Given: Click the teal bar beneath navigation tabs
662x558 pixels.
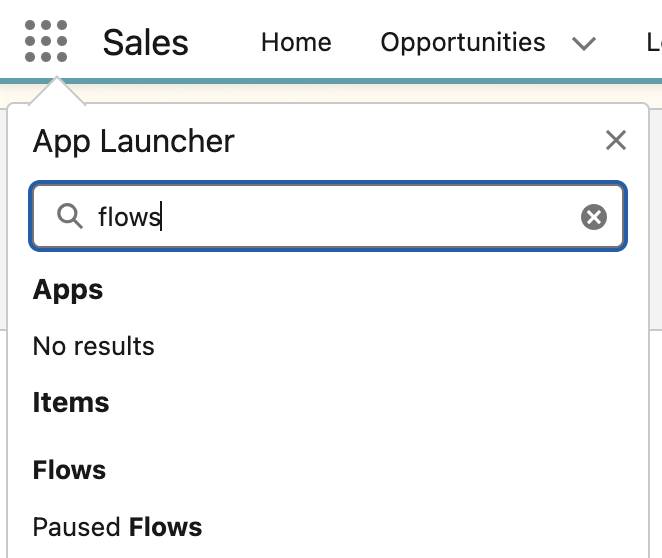Looking at the screenshot, I should 331,81.
